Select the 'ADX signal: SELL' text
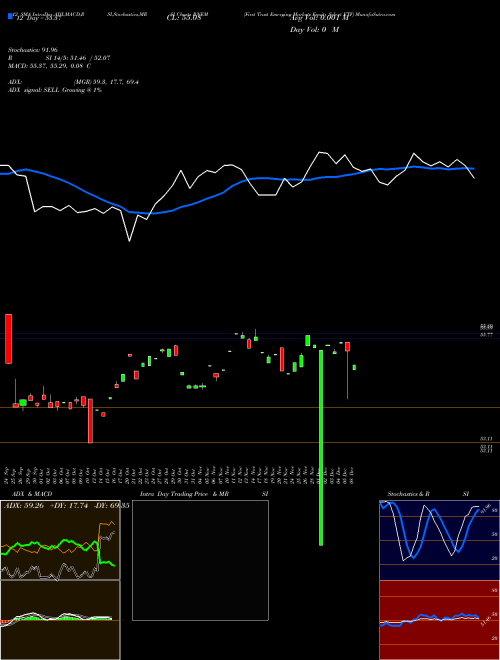Image resolution: width=500 pixels, height=660 pixels. click(x=34, y=90)
